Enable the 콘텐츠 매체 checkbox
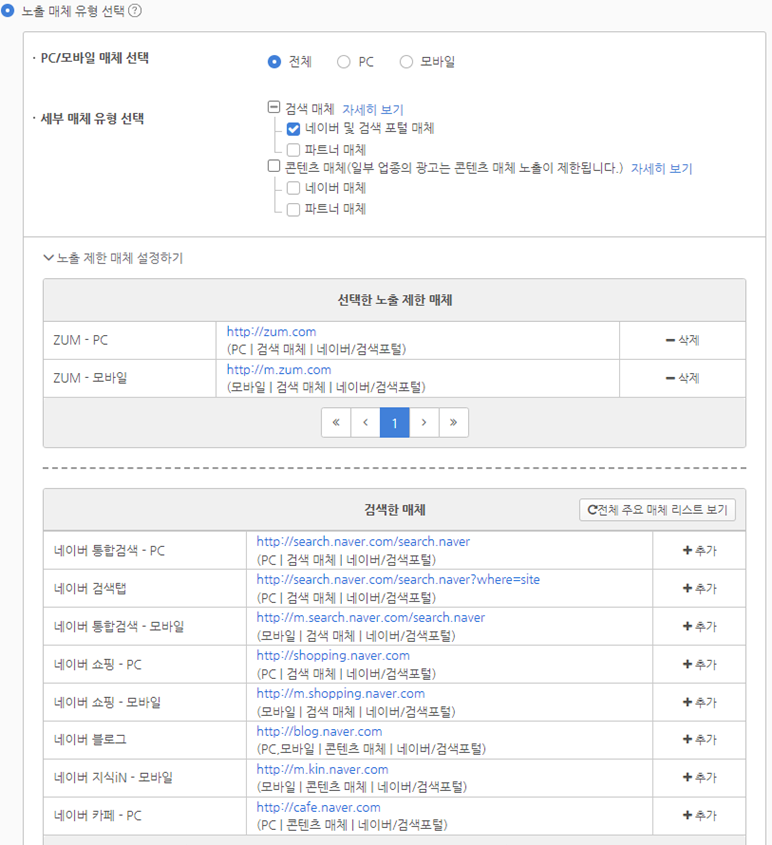Viewport: 772px width, 845px height. 274,166
